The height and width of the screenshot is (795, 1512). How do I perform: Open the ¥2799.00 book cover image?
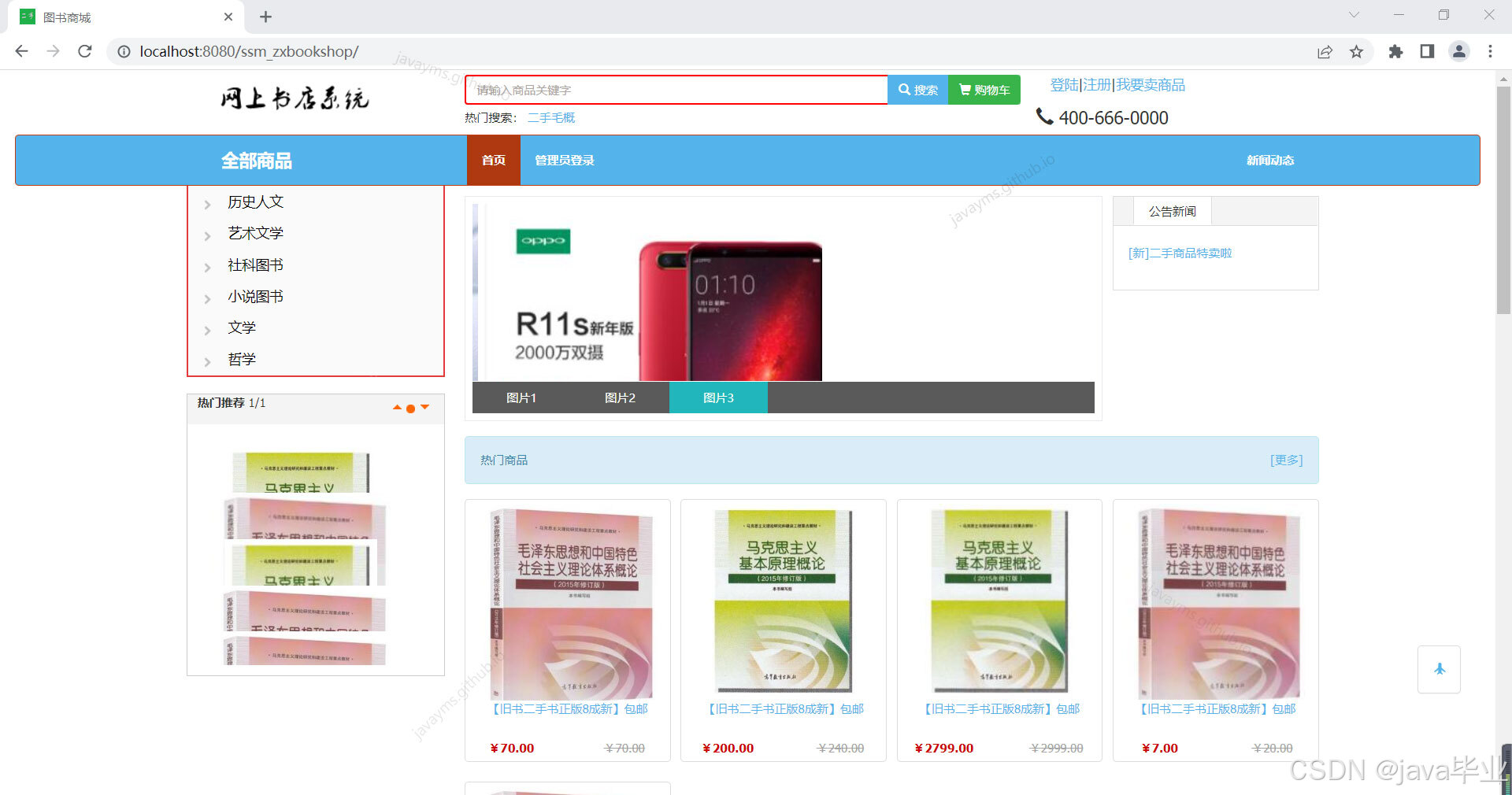click(999, 602)
